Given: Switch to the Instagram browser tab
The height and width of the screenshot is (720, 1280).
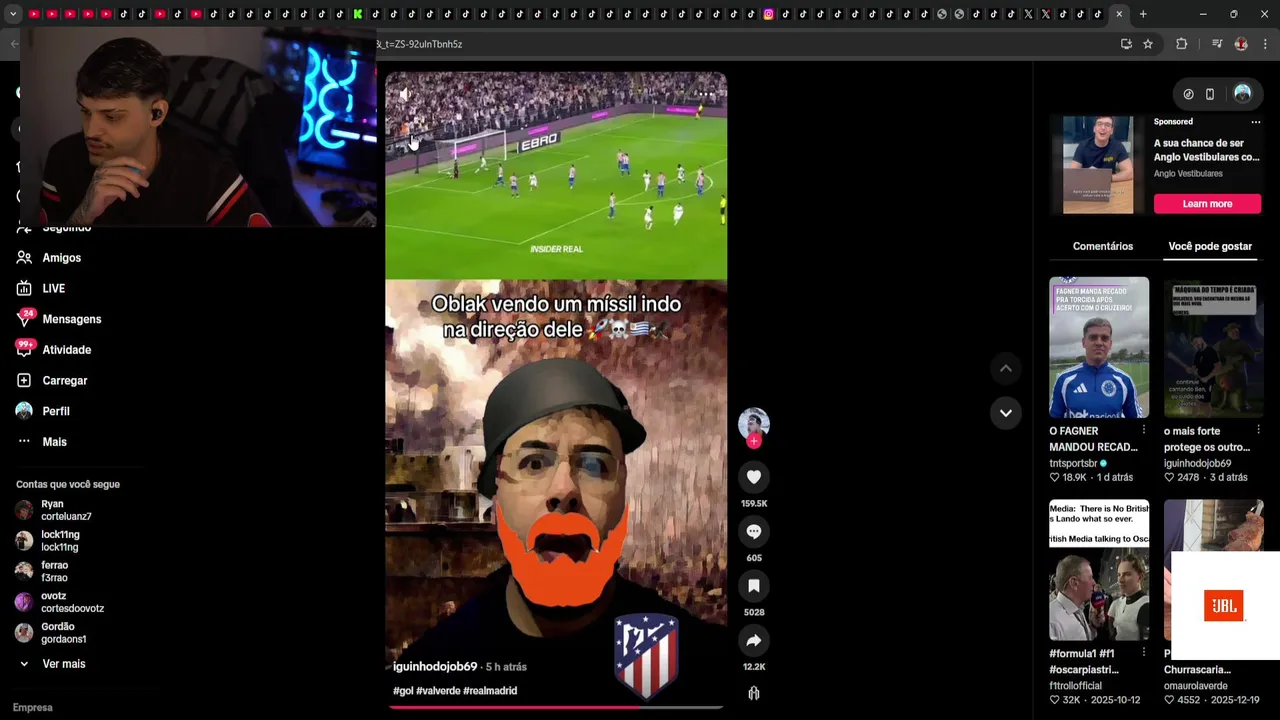Looking at the screenshot, I should click(768, 14).
